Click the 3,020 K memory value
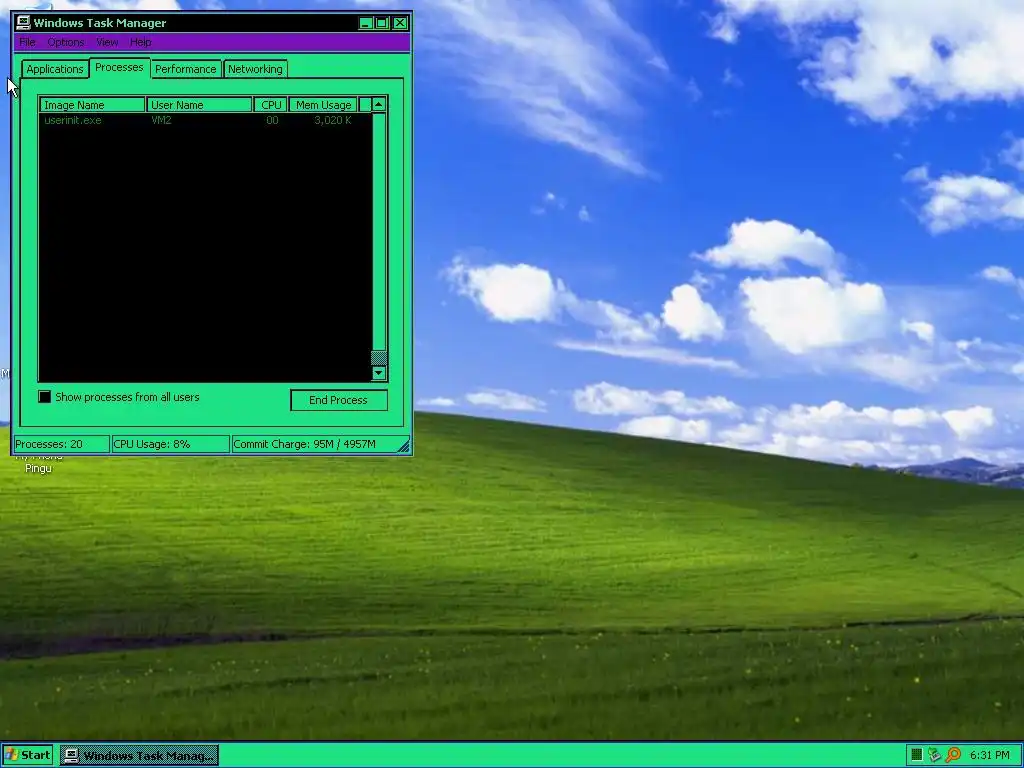 point(332,120)
